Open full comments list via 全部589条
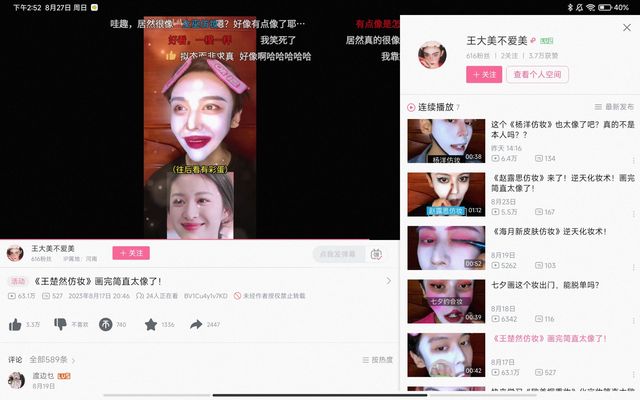The width and height of the screenshot is (640, 400). 52,360
